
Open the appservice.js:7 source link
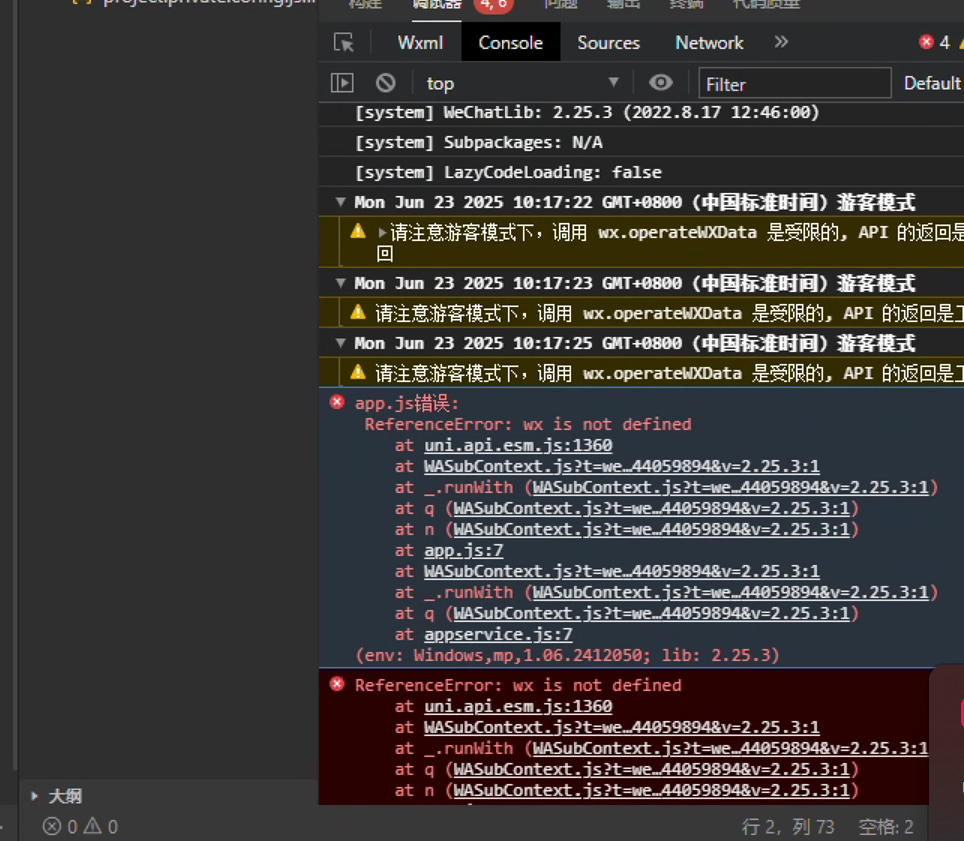[498, 634]
